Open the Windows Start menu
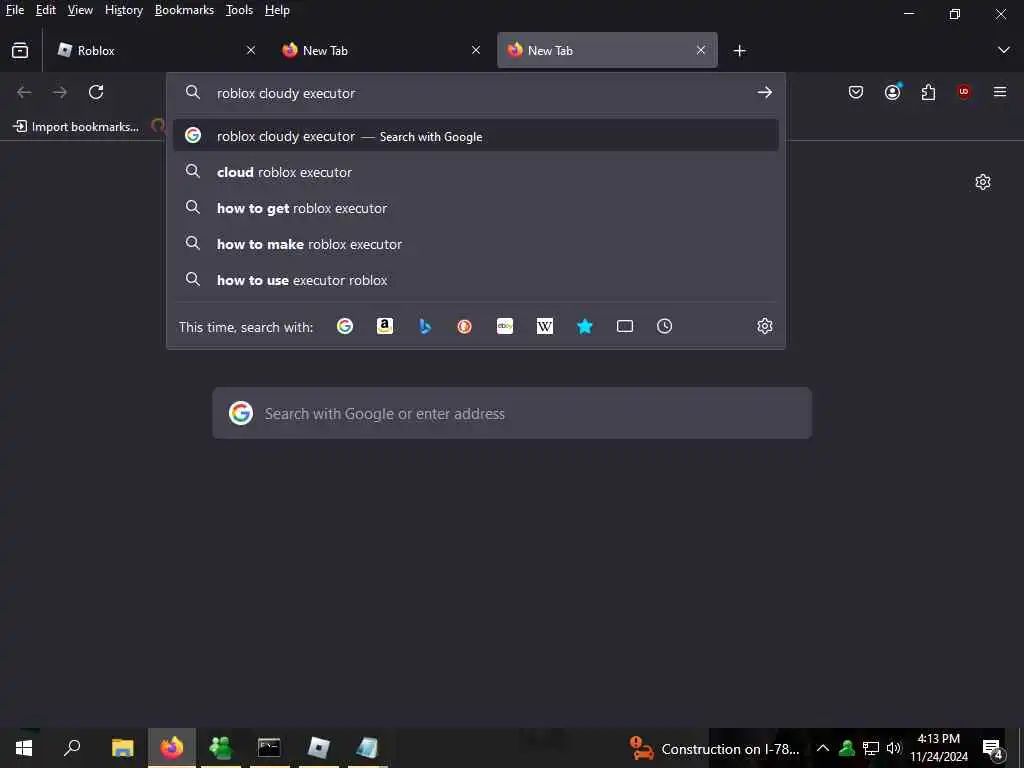This screenshot has height=768, width=1024. 24,748
